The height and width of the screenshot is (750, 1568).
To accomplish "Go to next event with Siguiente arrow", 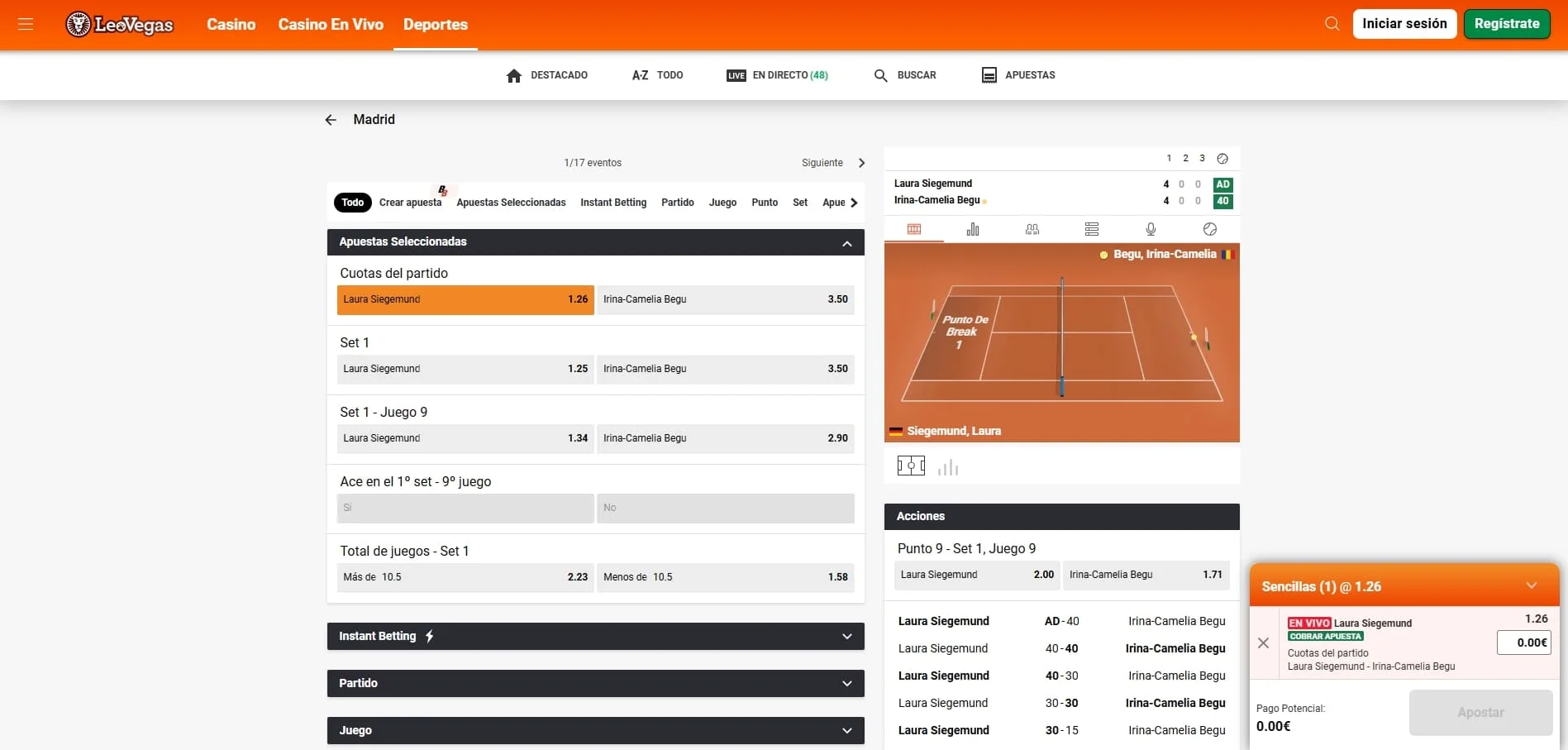I will tap(861, 163).
